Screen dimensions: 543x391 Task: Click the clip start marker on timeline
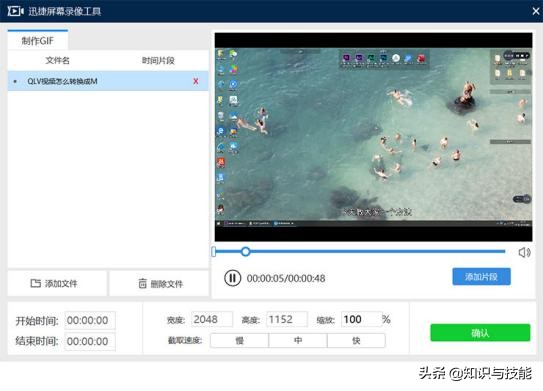click(x=214, y=252)
